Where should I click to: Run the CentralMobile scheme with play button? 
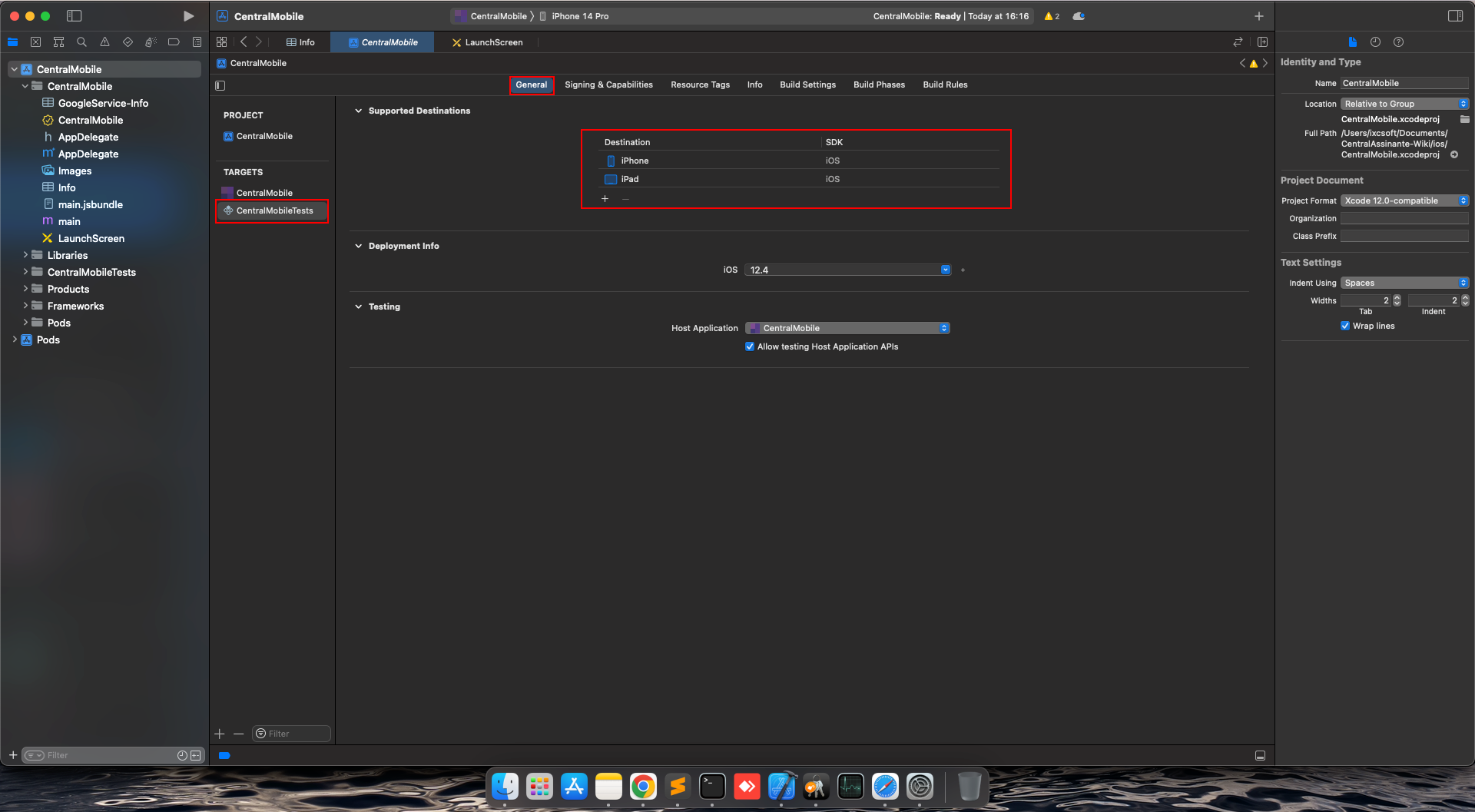pyautogui.click(x=188, y=16)
